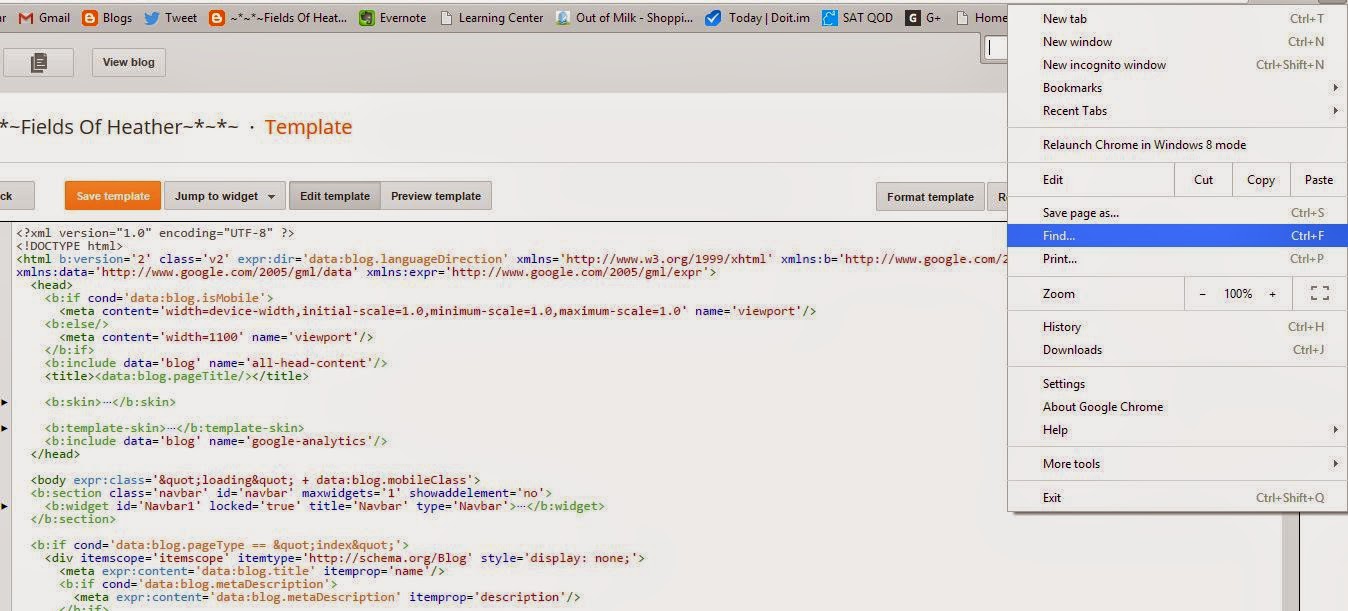Image resolution: width=1348 pixels, height=611 pixels.
Task: Open Downloads from the Chrome menu
Action: [x=1177, y=350]
